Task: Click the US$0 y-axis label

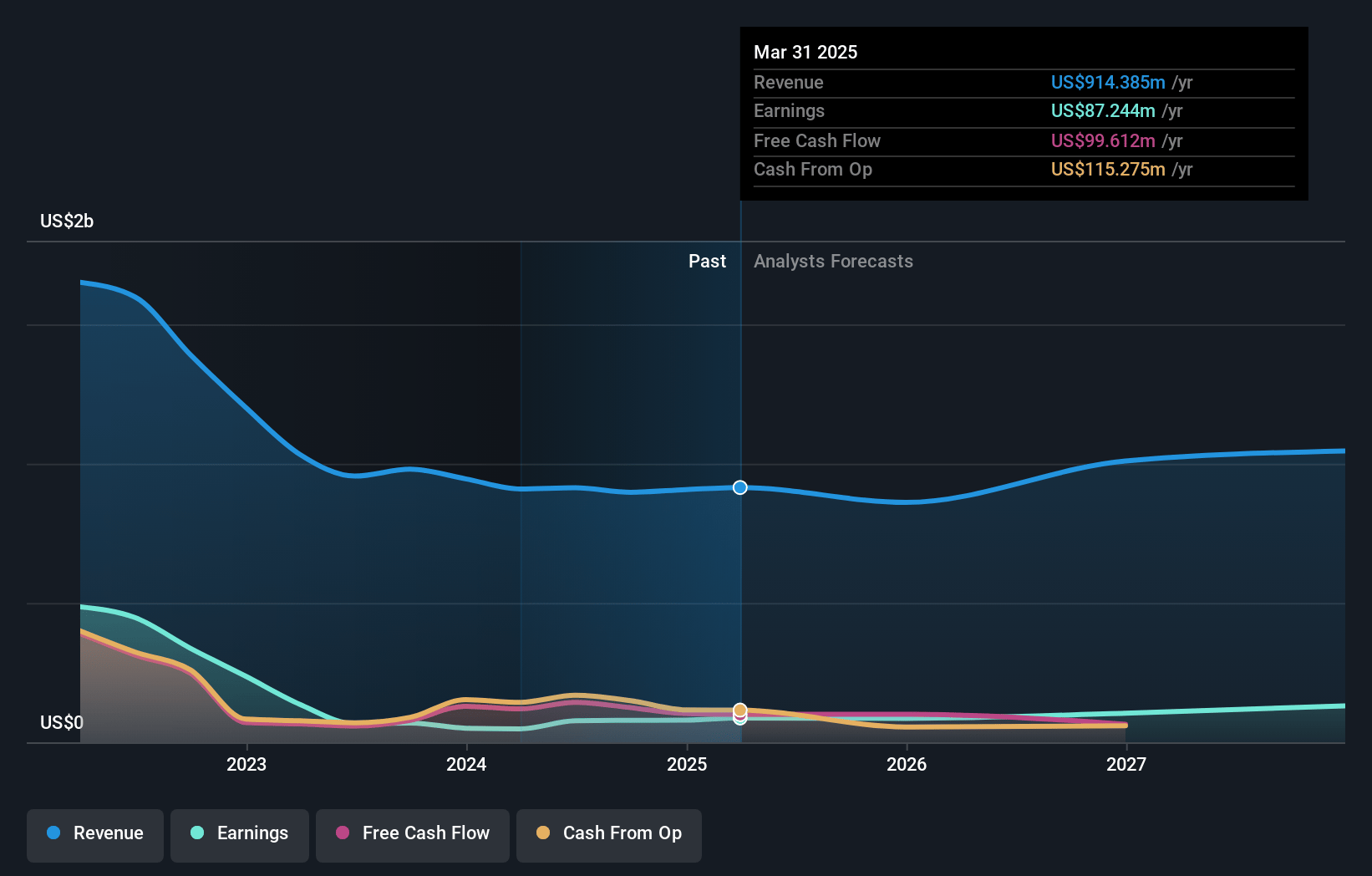Action: [62, 722]
